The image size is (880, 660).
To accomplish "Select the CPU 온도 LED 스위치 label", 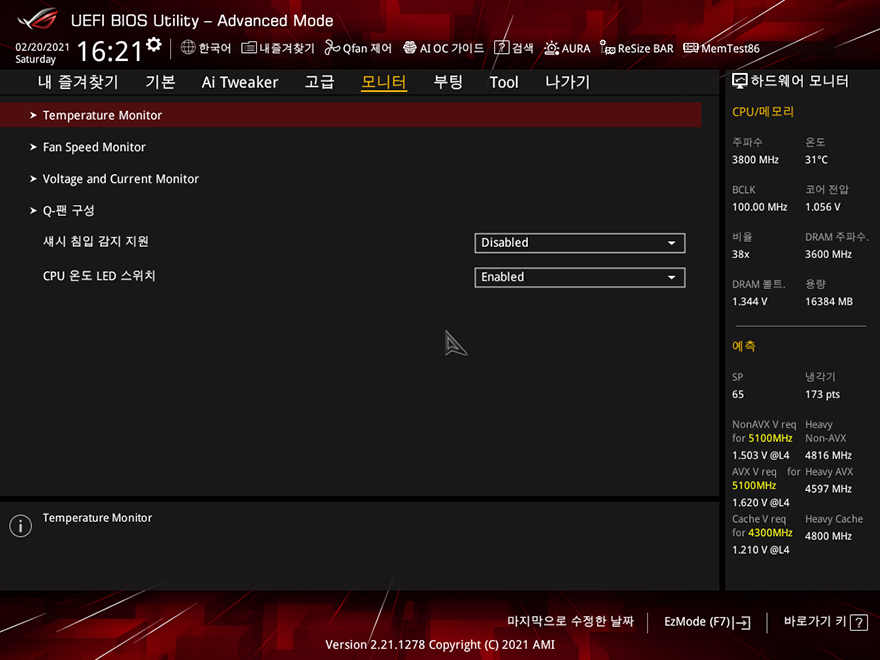I will point(99,276).
